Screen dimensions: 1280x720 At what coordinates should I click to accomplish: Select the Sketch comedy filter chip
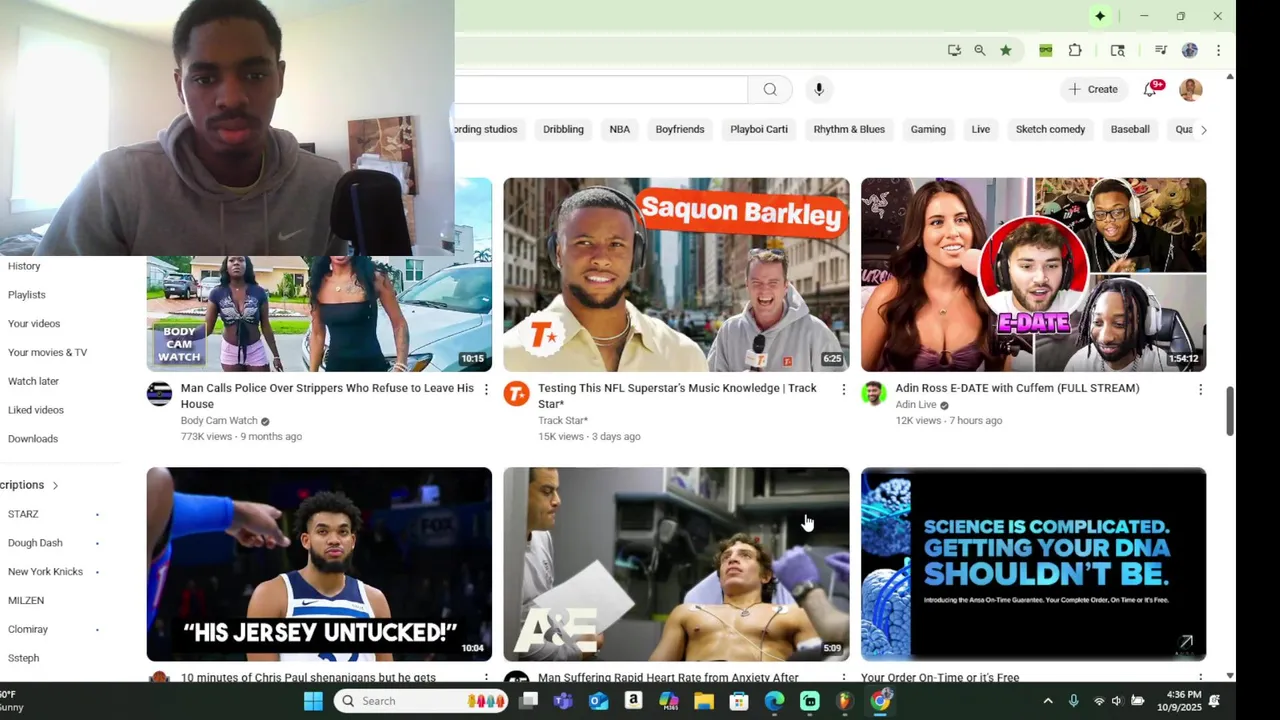[1050, 129]
